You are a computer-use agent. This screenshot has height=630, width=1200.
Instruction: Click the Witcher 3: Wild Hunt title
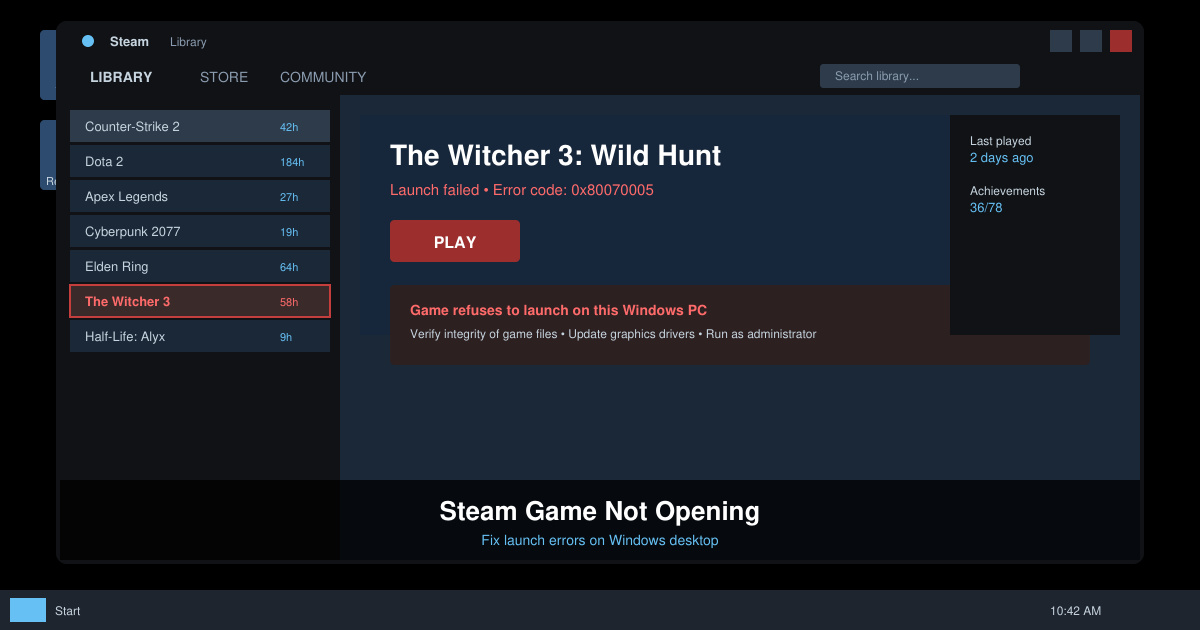tap(555, 155)
